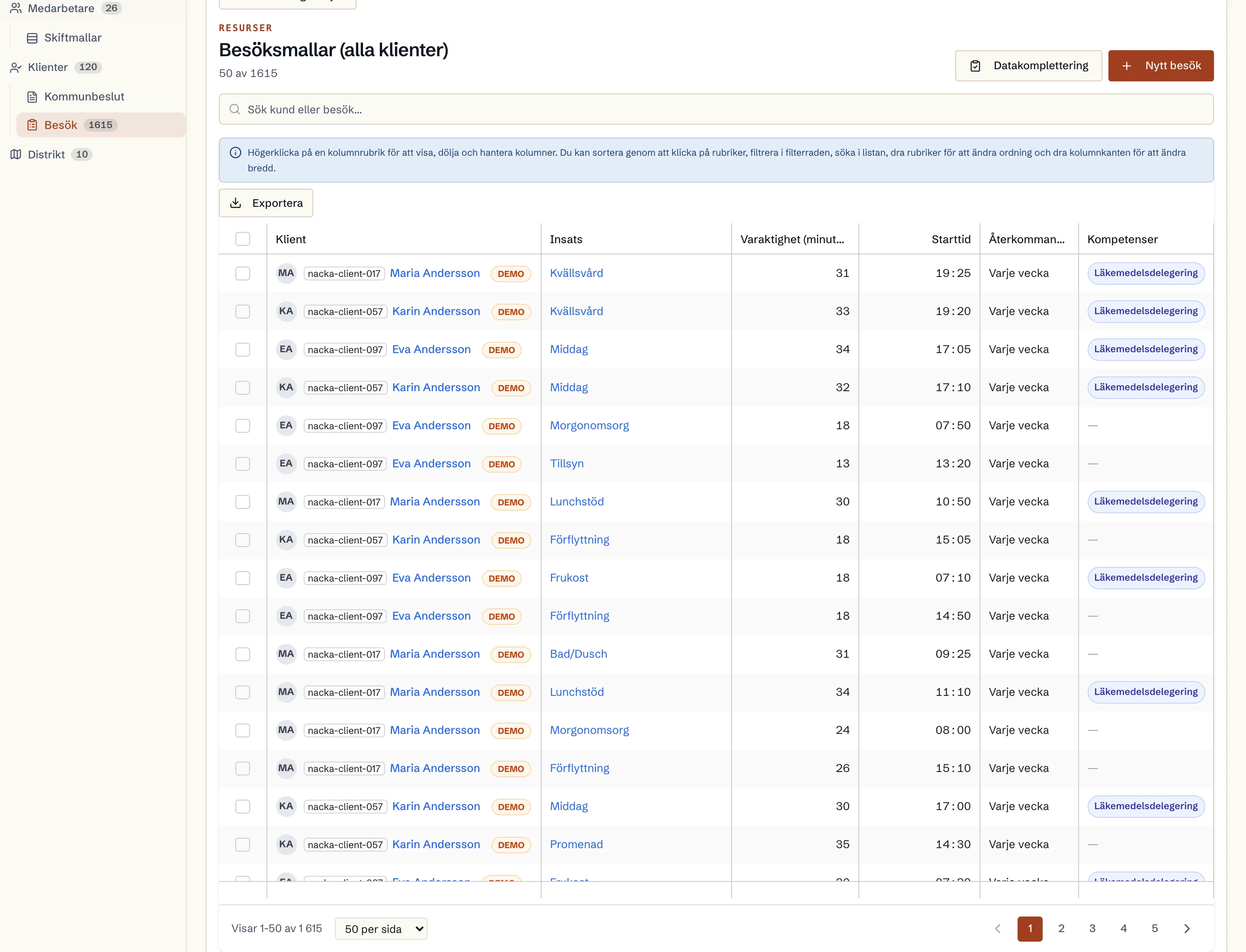Sort by the Starttid column header
Screen dimensions: 1246x952
pyautogui.click(x=951, y=239)
